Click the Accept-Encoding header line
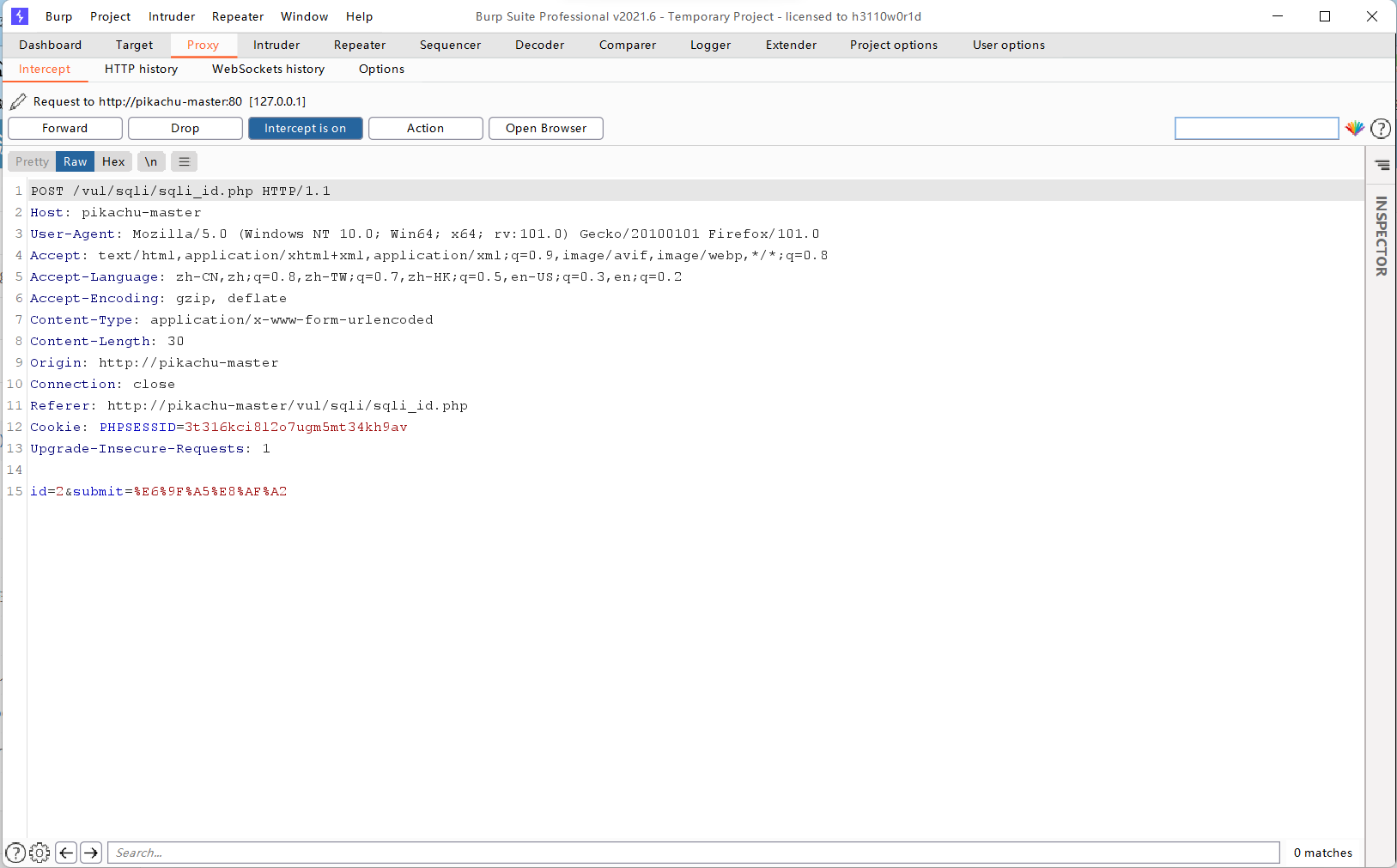 click(x=159, y=298)
